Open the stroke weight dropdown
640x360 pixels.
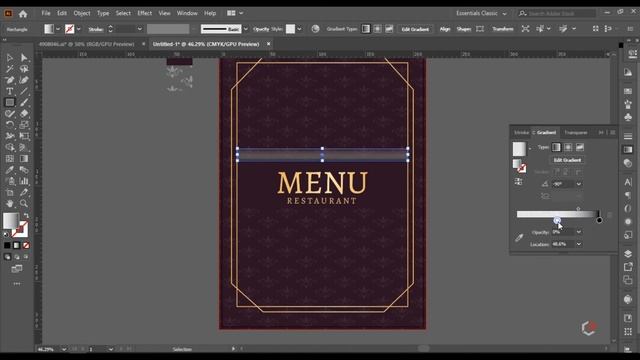click(x=140, y=29)
